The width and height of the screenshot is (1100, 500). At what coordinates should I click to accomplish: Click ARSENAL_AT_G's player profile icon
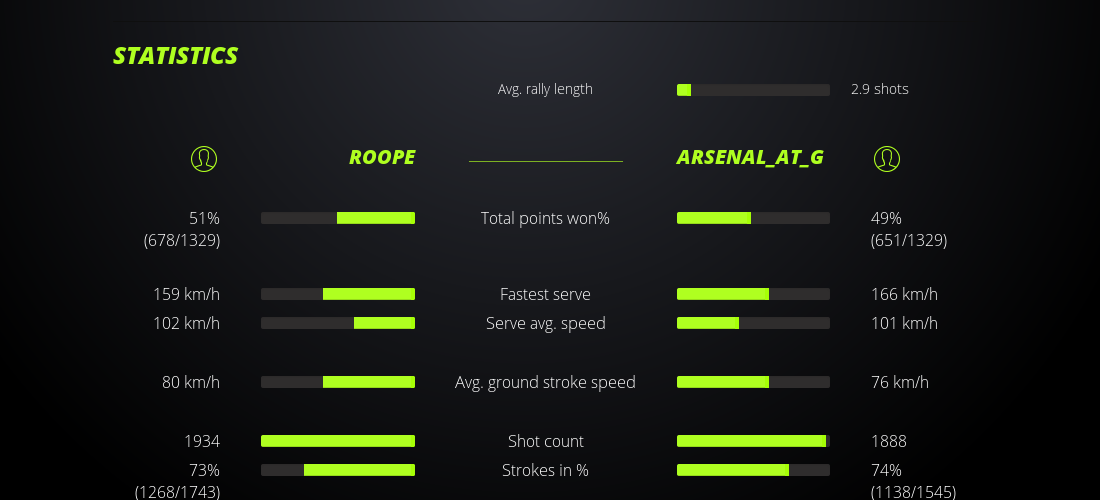coord(887,158)
